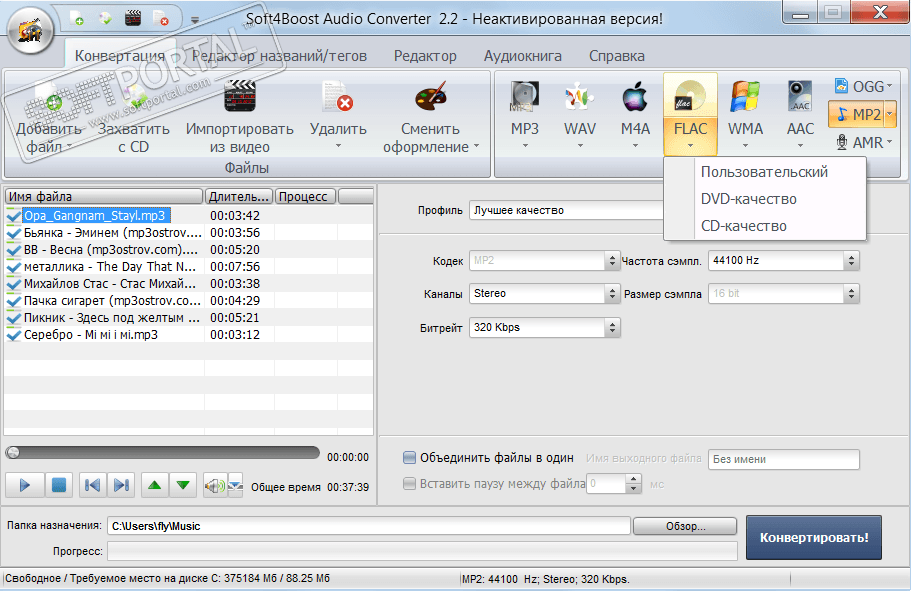This screenshot has height=591, width=911.
Task: Click the quick-access add file icon
Action: [77, 19]
